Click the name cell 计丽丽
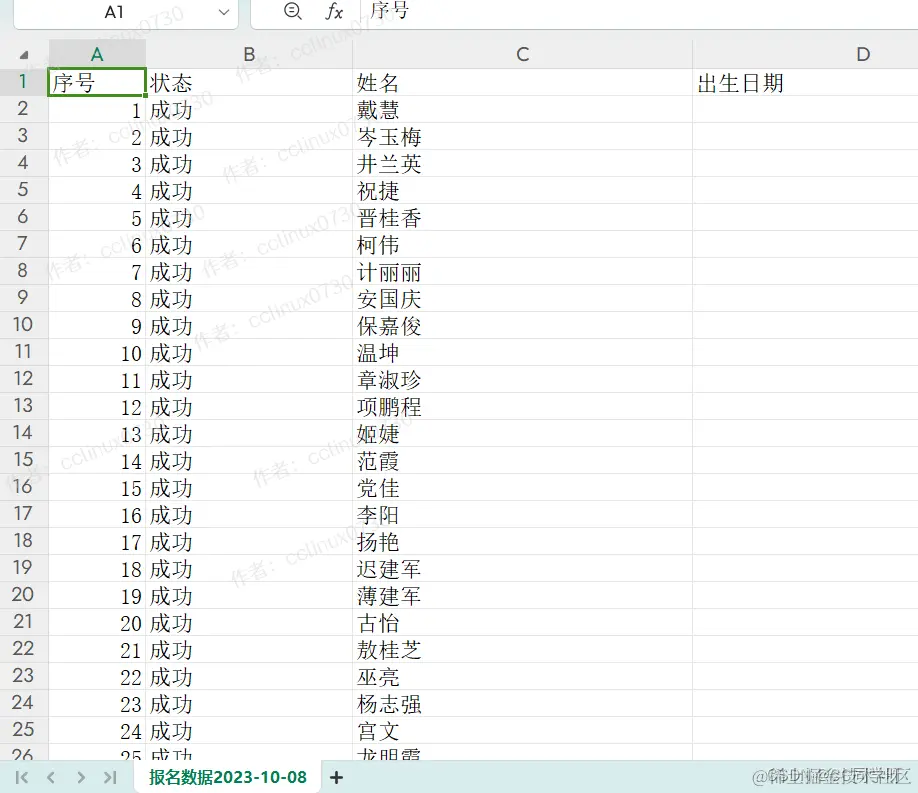This screenshot has width=918, height=793. 522,272
